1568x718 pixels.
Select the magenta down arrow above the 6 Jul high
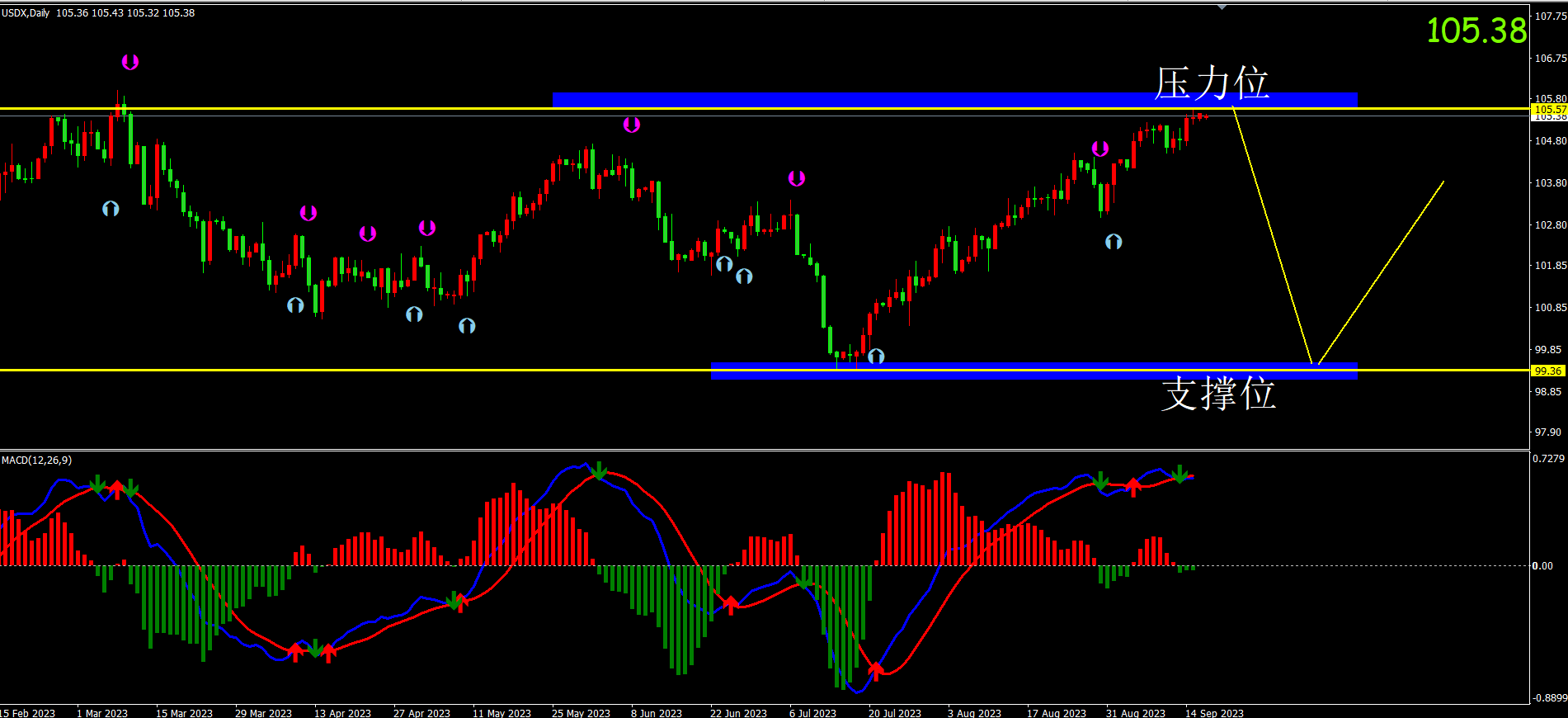[796, 178]
